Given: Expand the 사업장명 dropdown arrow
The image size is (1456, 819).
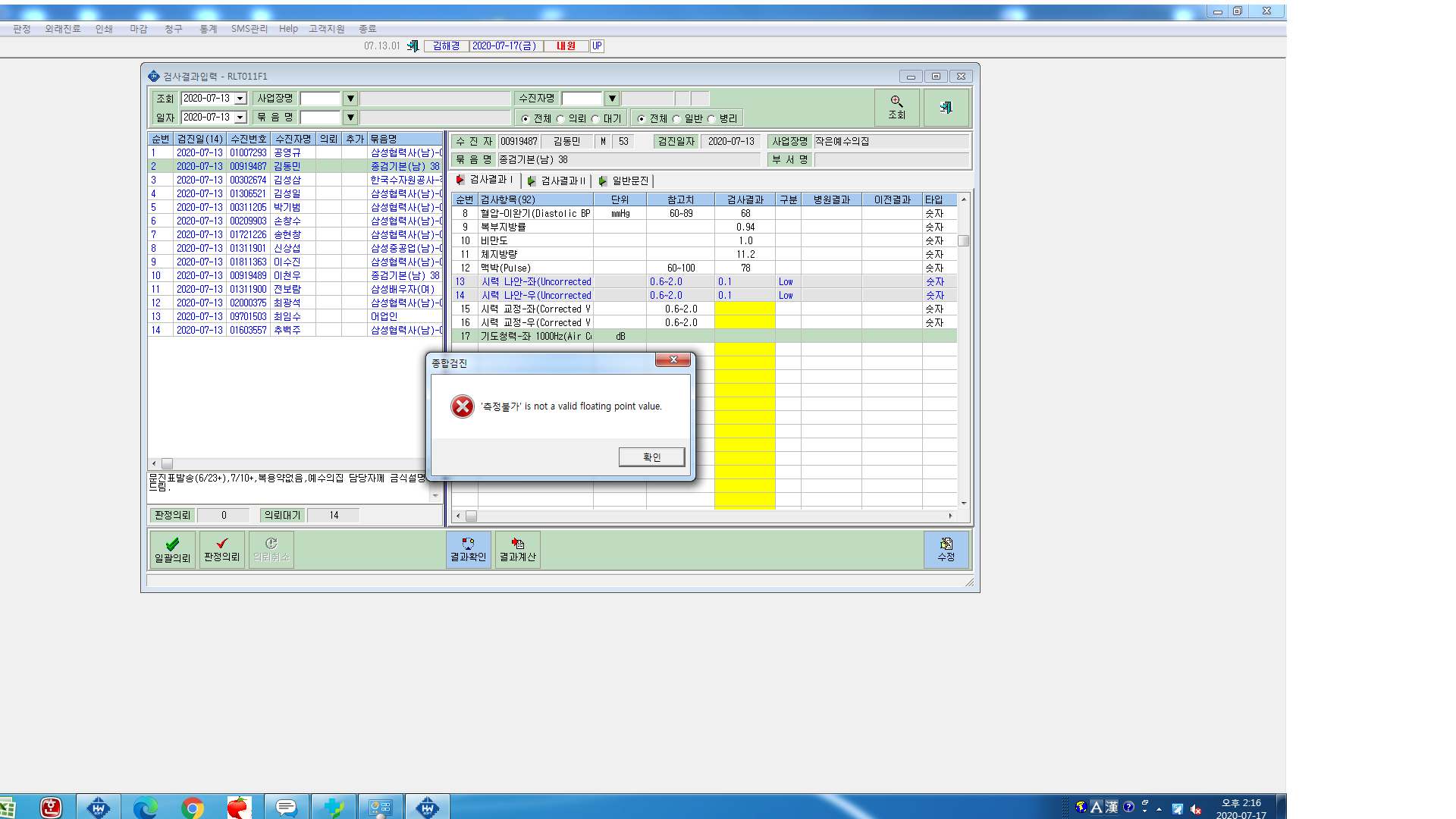Looking at the screenshot, I should click(350, 99).
